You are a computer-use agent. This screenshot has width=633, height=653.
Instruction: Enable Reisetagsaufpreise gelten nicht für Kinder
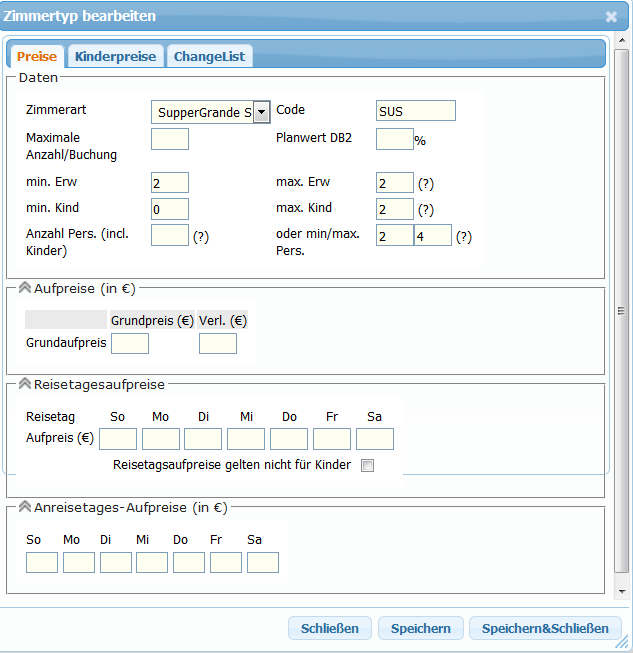point(367,466)
